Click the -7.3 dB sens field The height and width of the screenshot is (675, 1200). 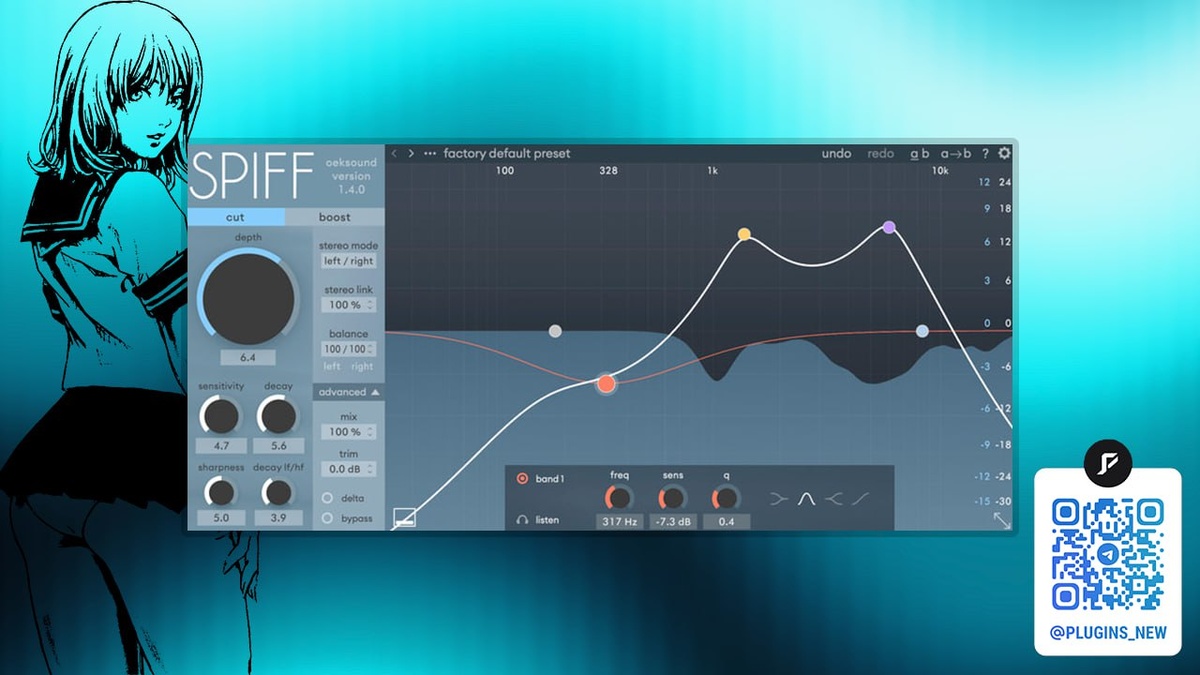click(x=673, y=521)
